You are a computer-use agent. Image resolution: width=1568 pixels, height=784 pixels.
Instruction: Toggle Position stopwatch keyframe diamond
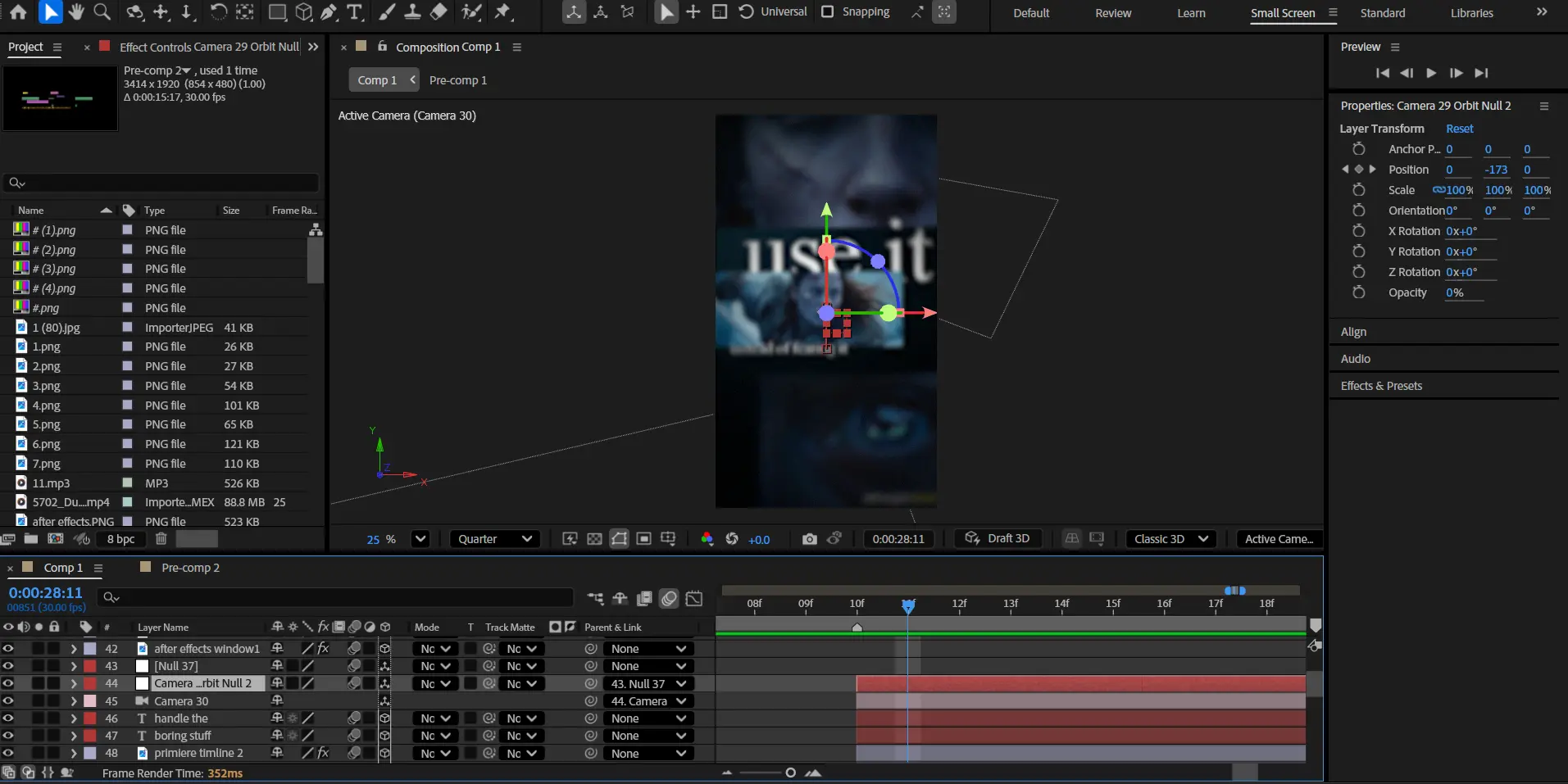[1358, 170]
